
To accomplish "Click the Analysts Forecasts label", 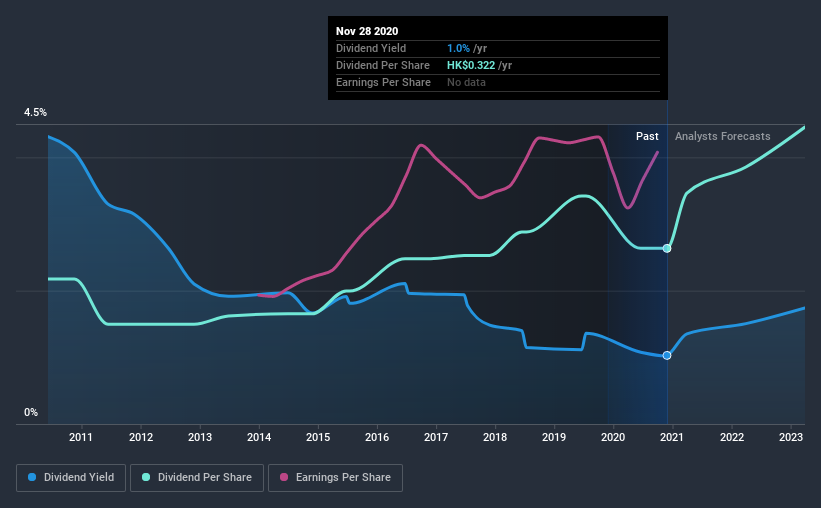I will click(723, 136).
